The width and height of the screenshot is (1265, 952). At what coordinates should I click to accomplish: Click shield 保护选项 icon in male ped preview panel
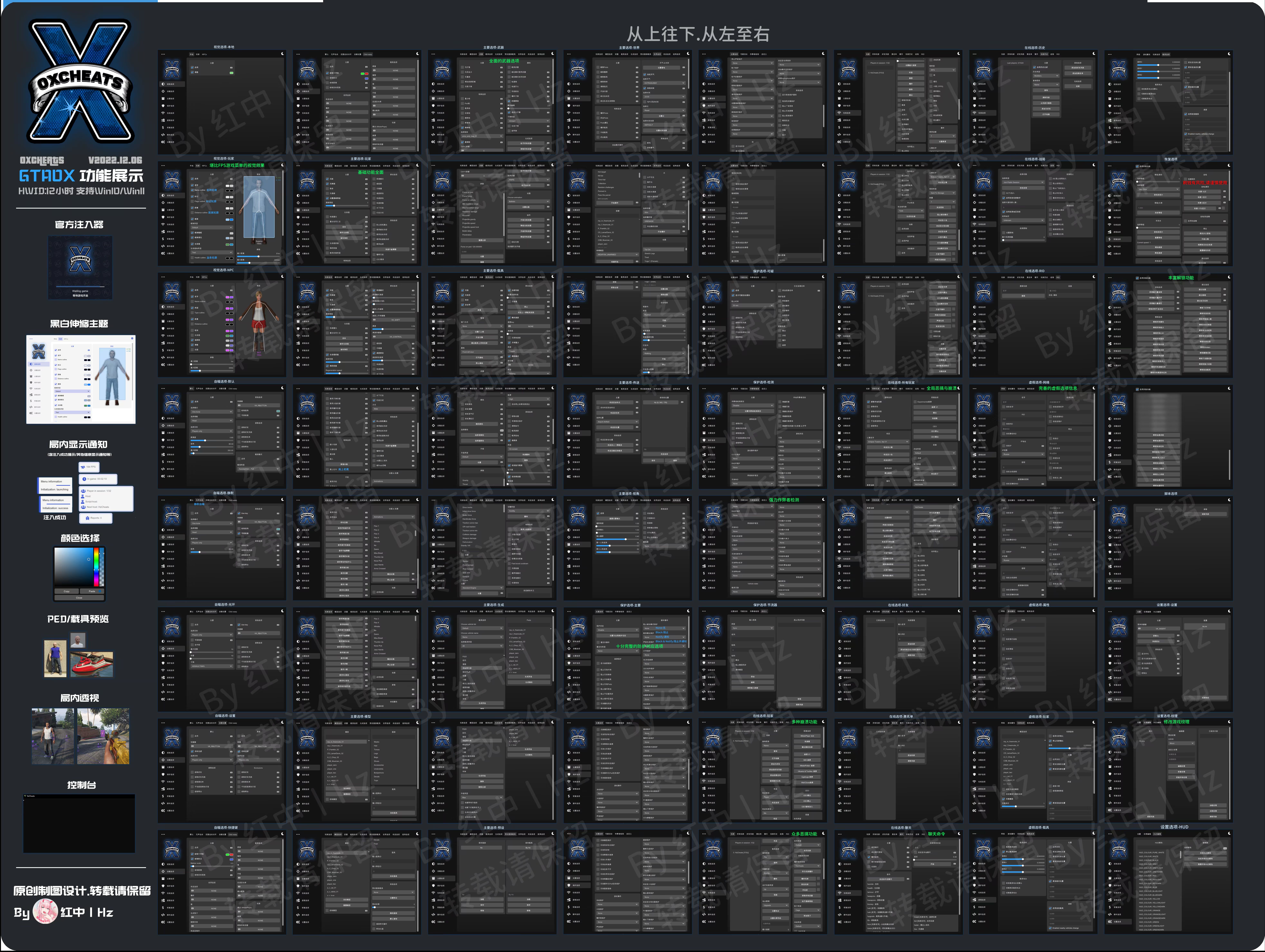tap(163, 217)
